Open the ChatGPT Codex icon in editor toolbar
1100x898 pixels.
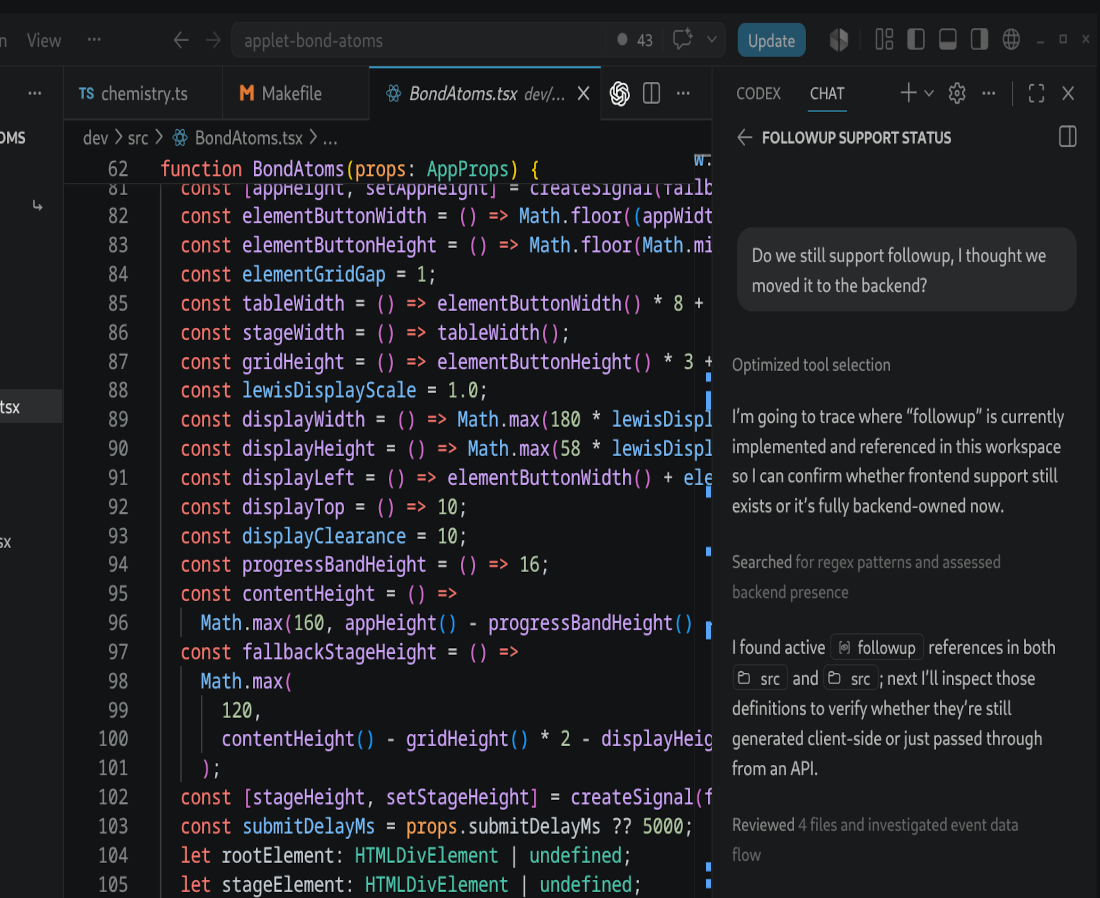click(619, 93)
